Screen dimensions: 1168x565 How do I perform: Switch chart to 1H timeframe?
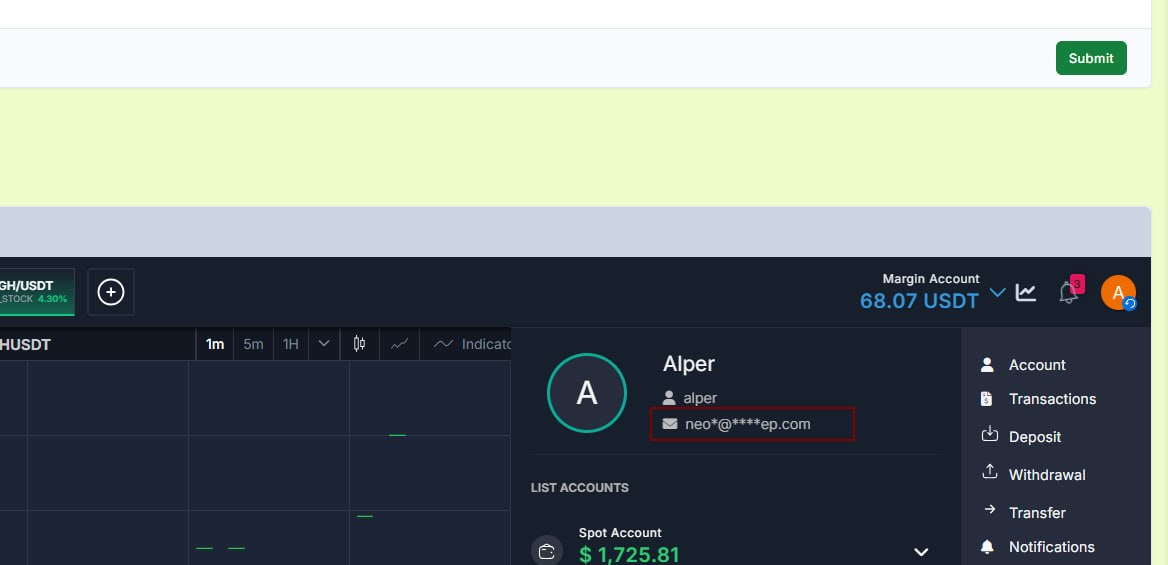[x=291, y=344]
